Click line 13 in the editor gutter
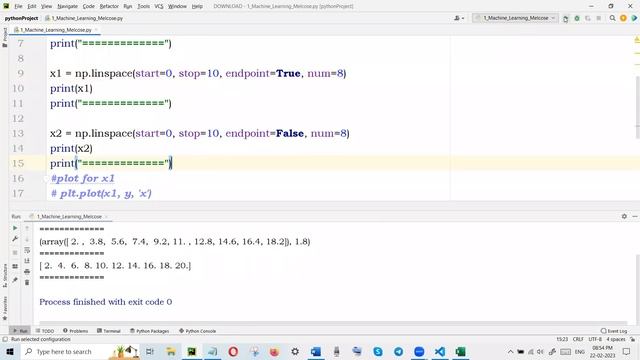 click(x=18, y=133)
